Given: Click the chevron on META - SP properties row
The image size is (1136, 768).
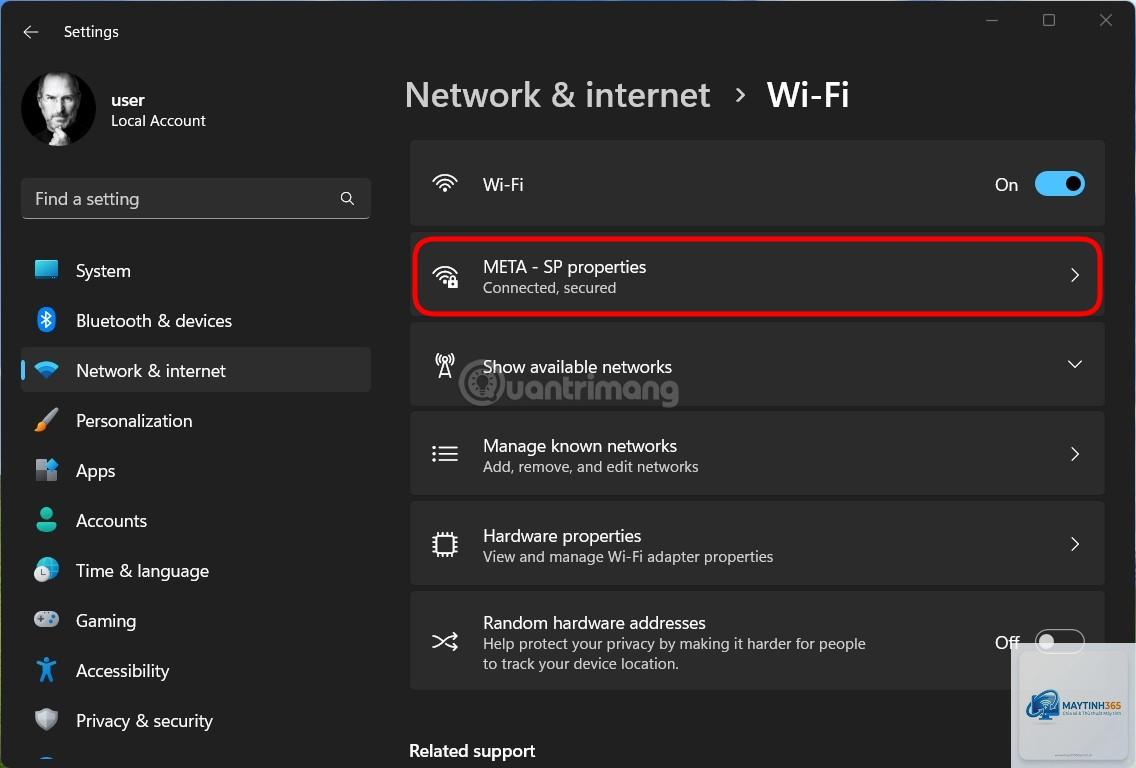Looking at the screenshot, I should point(1074,275).
